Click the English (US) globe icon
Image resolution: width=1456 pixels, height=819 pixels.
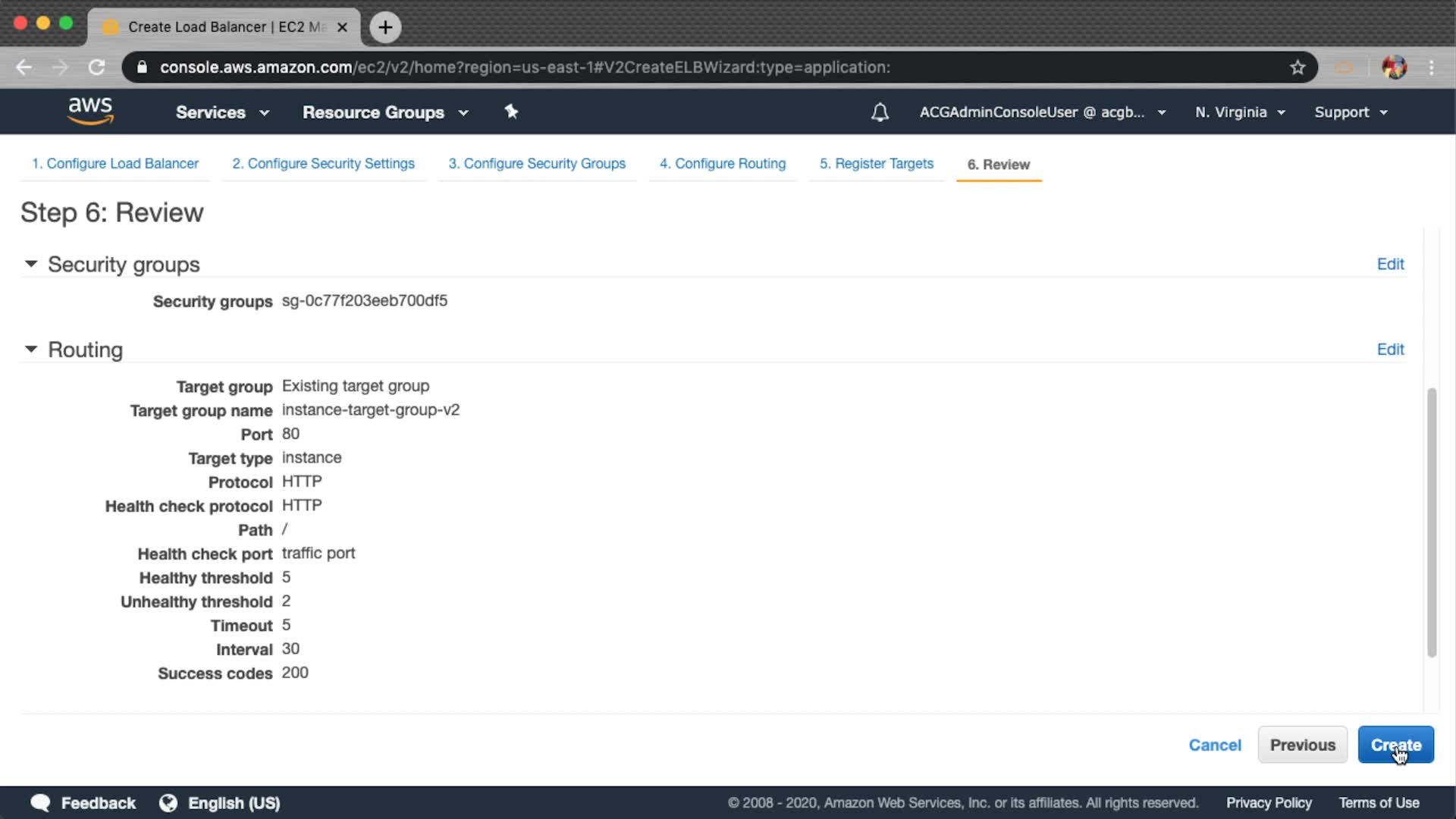(168, 803)
